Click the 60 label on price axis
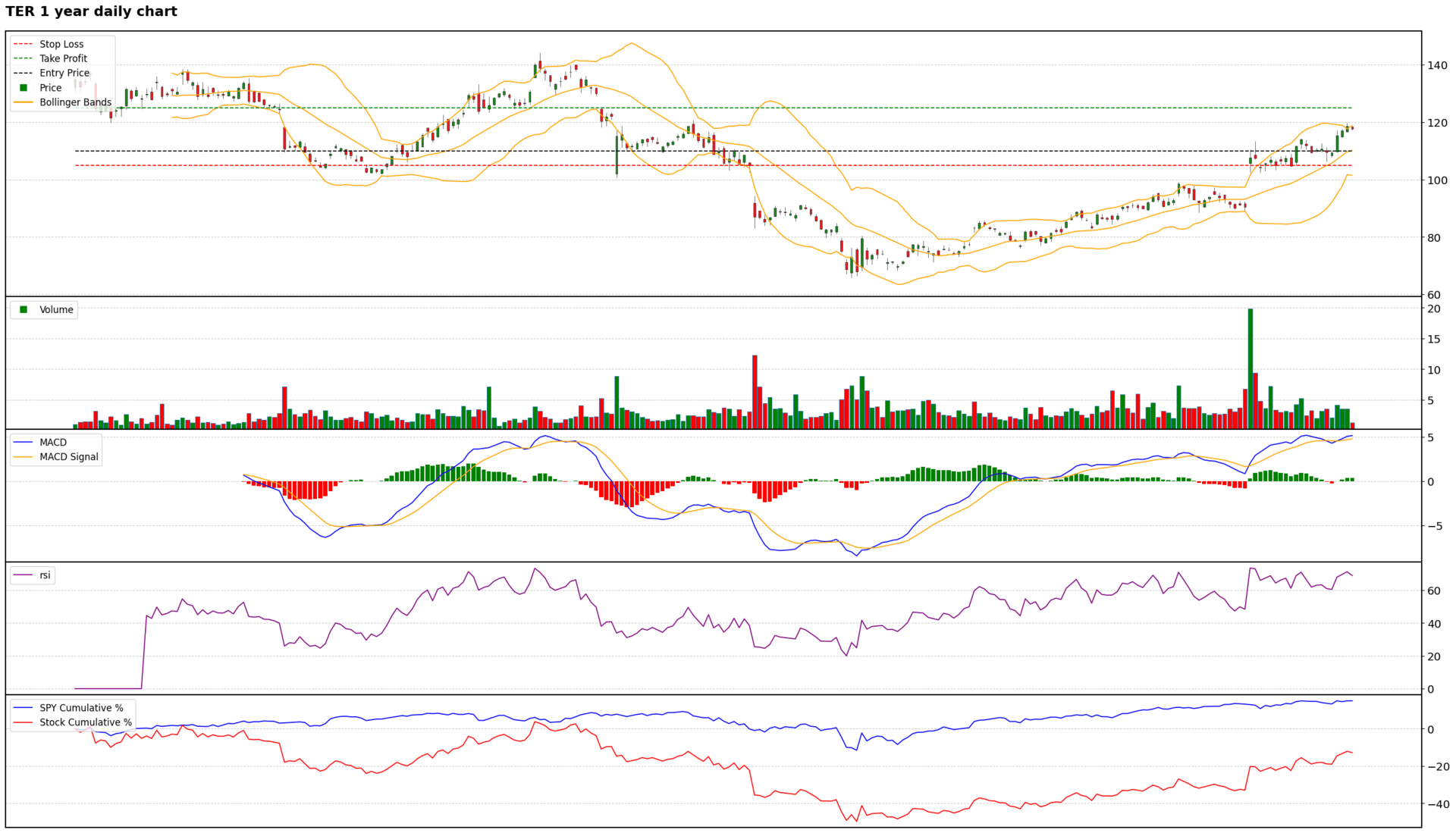Image resolution: width=1456 pixels, height=833 pixels. [1433, 295]
